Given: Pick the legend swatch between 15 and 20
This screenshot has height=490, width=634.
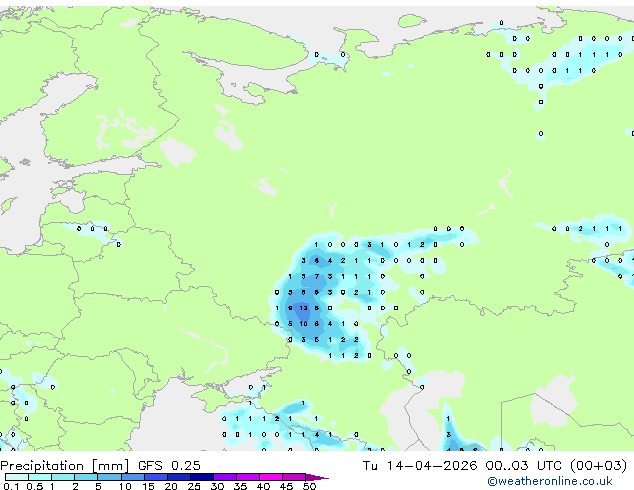Looking at the screenshot, I should [156, 477].
